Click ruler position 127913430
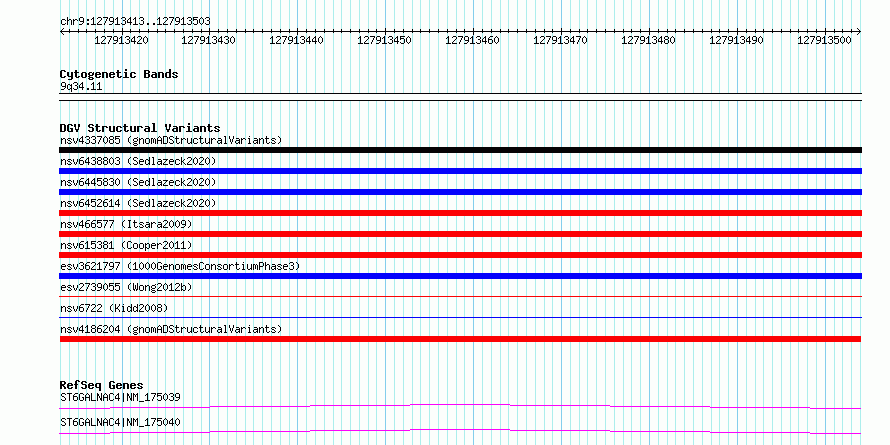 (x=209, y=40)
